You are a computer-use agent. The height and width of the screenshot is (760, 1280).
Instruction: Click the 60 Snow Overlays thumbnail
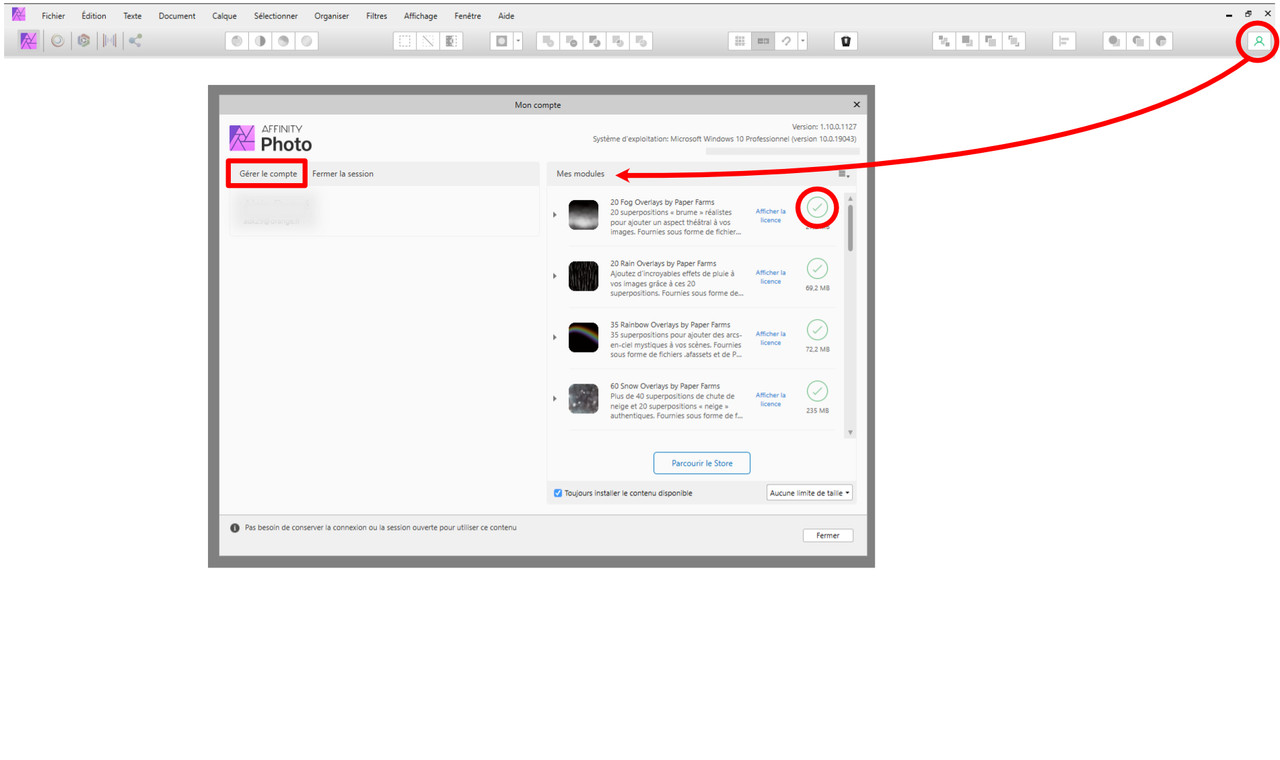[583, 399]
